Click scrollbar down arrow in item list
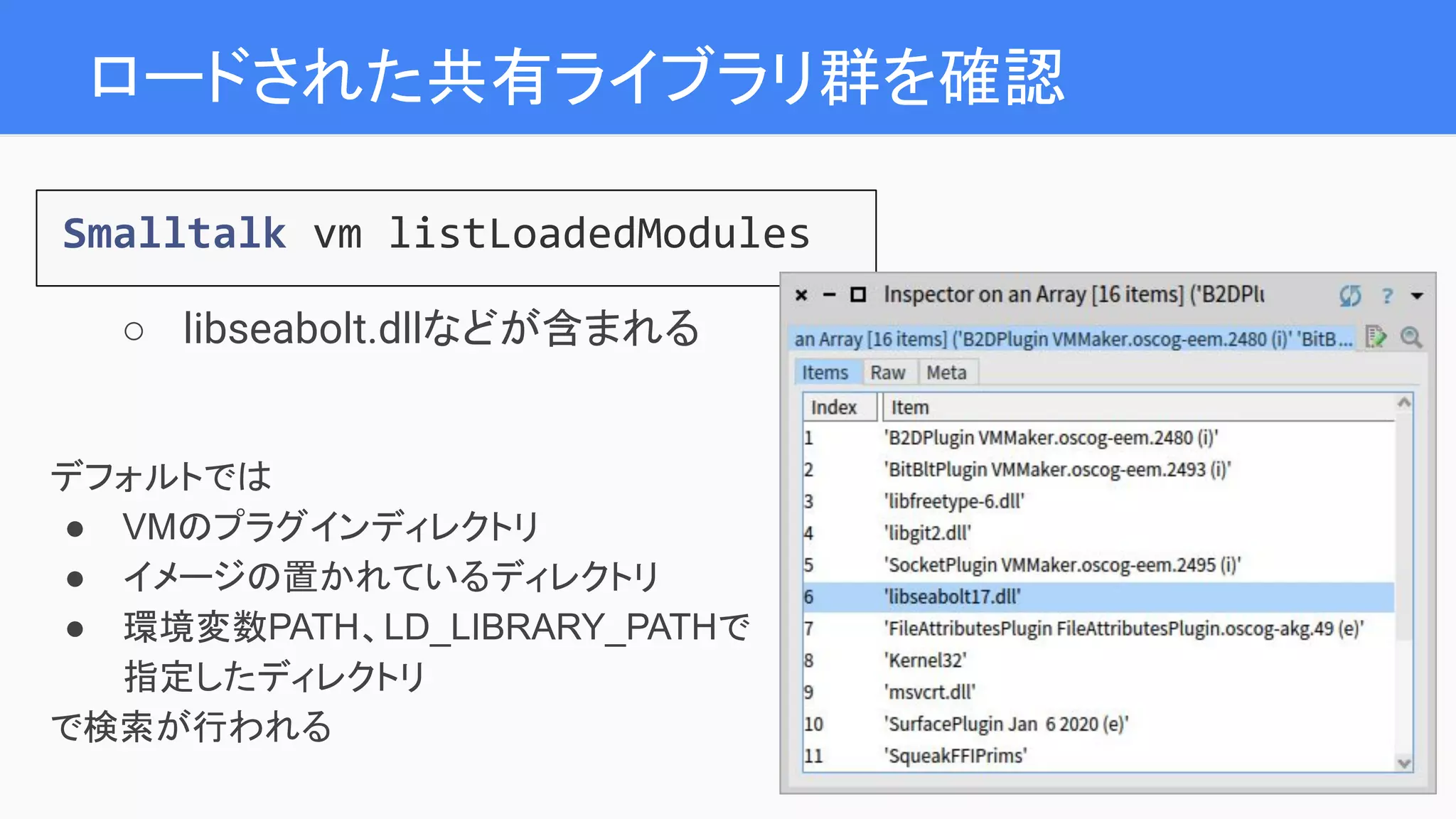1456x819 pixels. click(x=1403, y=763)
